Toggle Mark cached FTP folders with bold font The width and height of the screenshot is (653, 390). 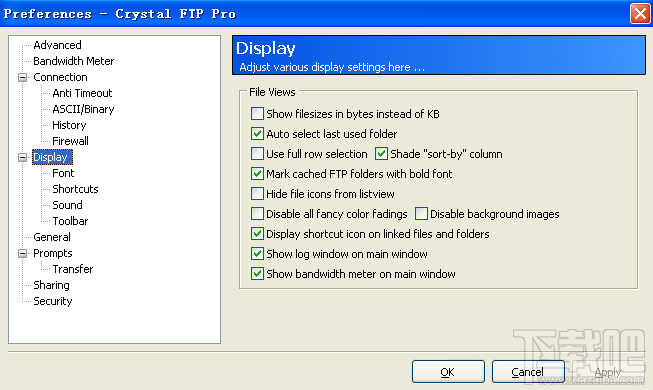pyautogui.click(x=257, y=174)
